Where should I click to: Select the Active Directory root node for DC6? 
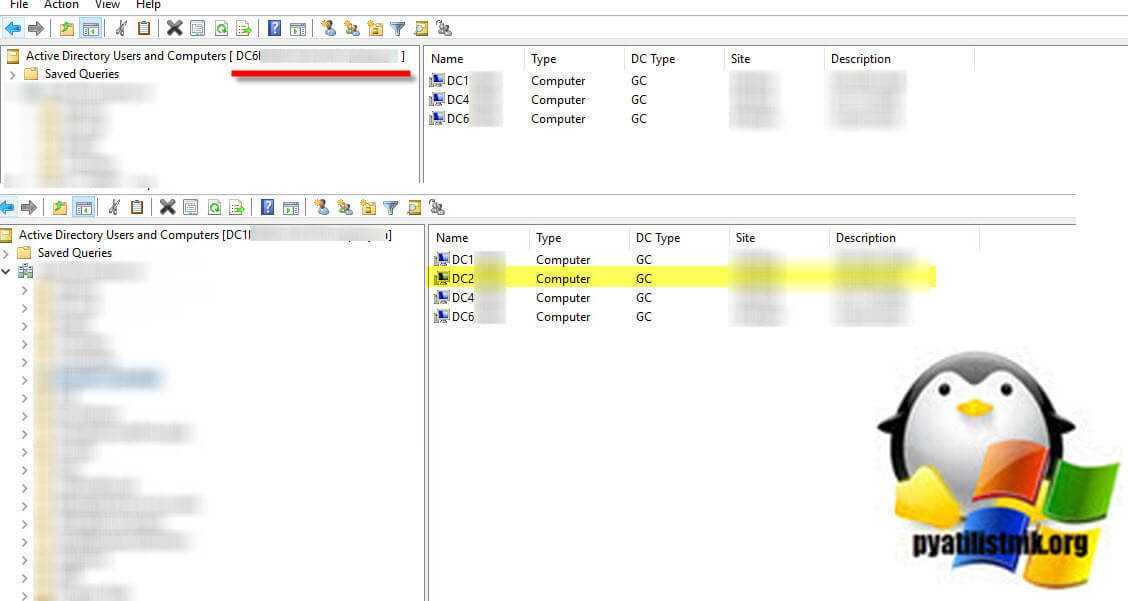[126, 56]
